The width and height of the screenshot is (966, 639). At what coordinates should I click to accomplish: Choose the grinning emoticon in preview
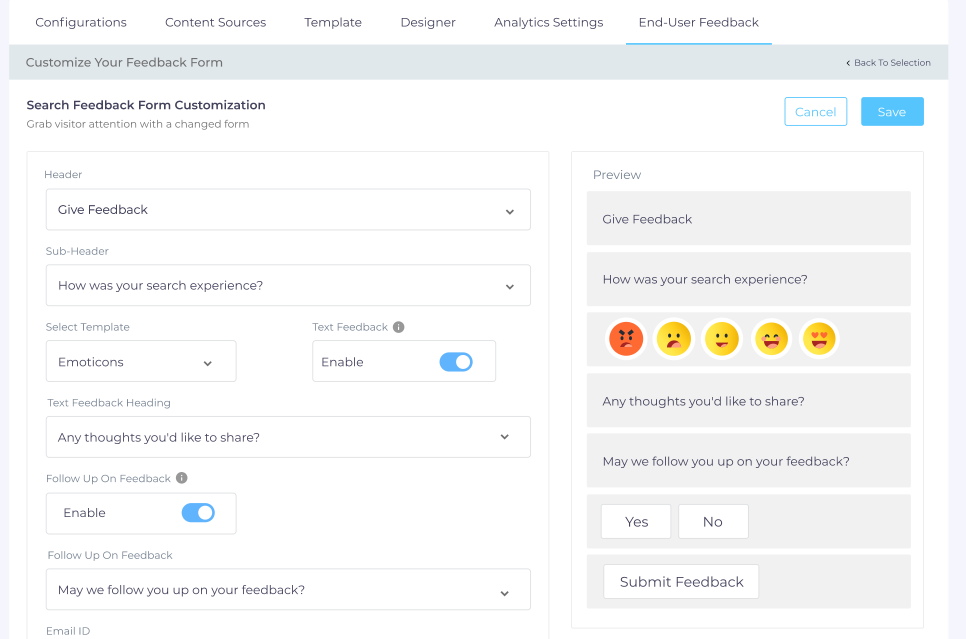tap(771, 339)
